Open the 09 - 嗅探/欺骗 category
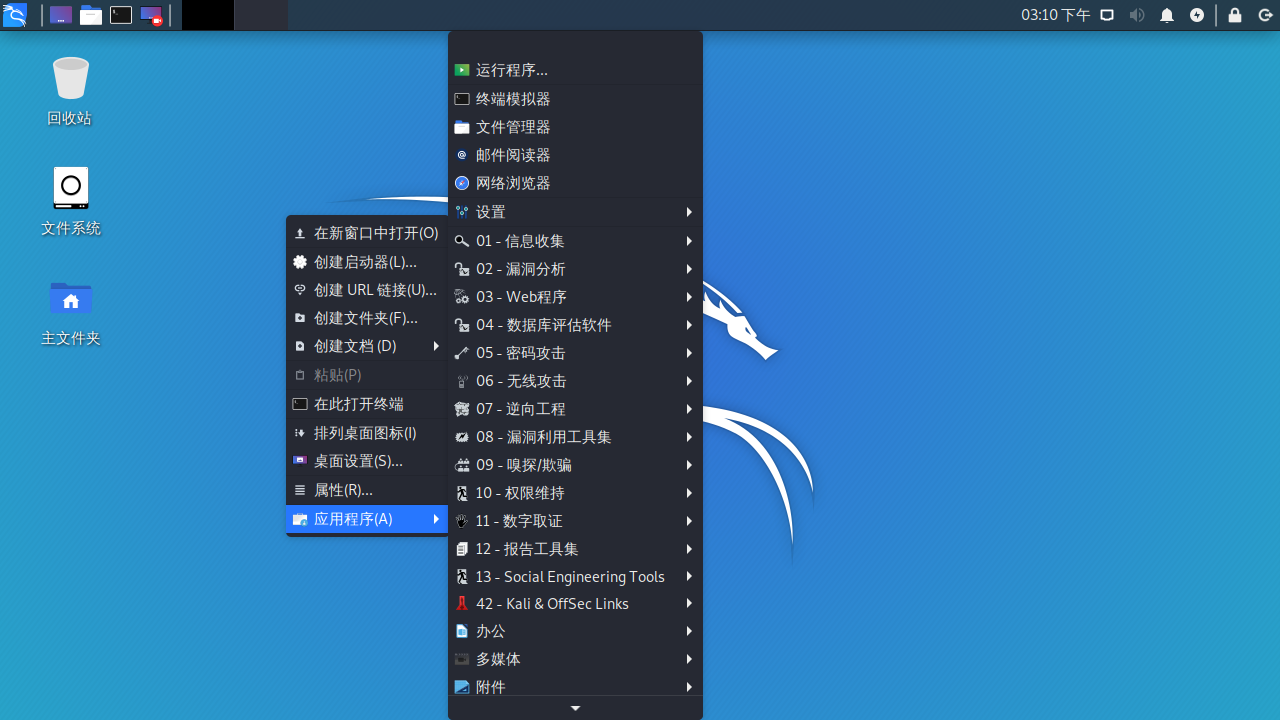This screenshot has width=1280, height=720. pyautogui.click(x=575, y=465)
